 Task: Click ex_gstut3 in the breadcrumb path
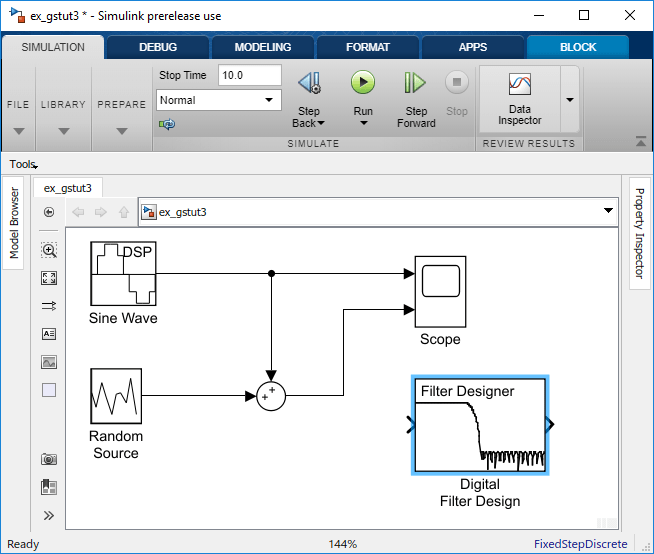click(183, 212)
